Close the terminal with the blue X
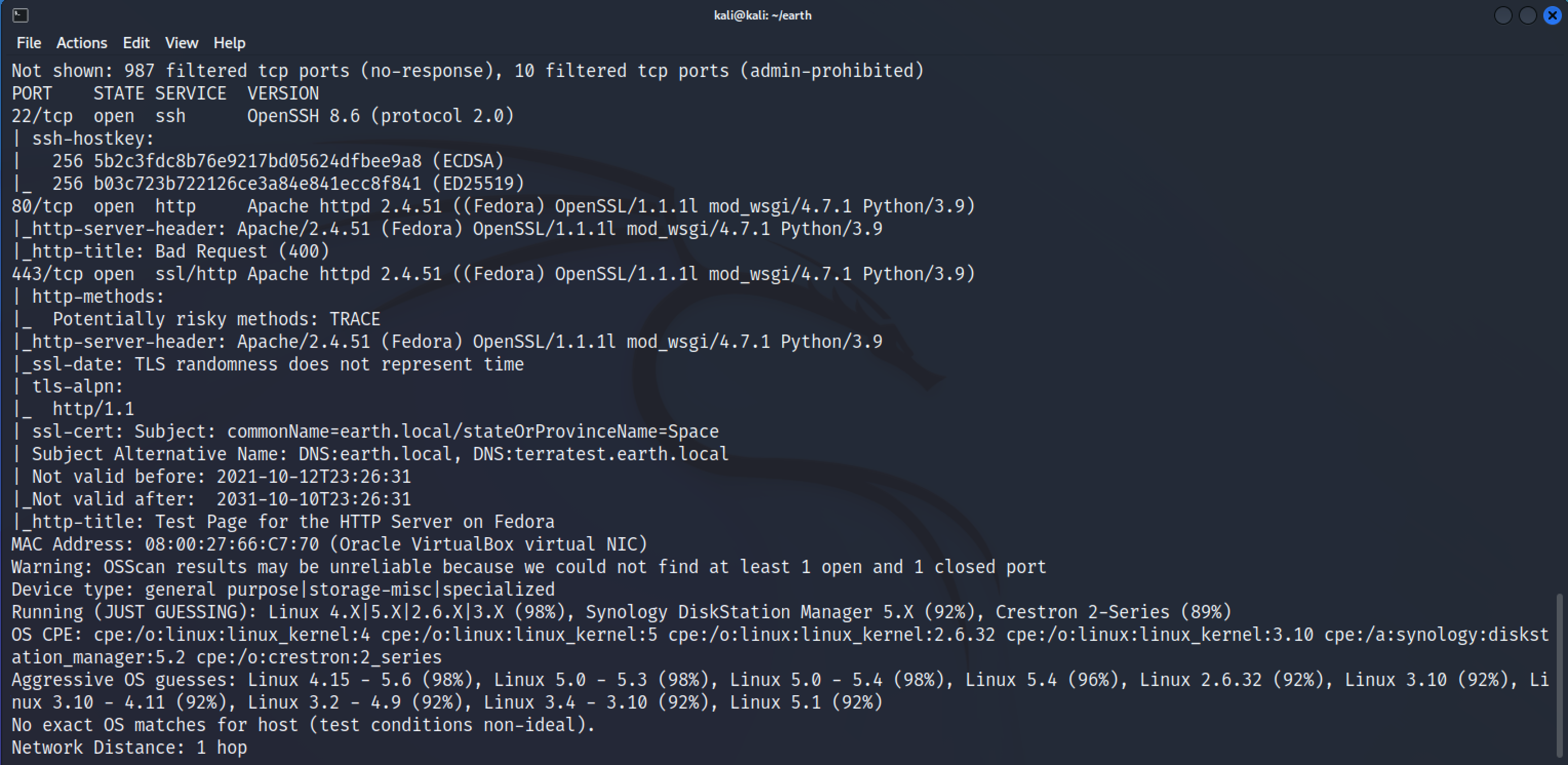1568x765 pixels. [x=1552, y=15]
